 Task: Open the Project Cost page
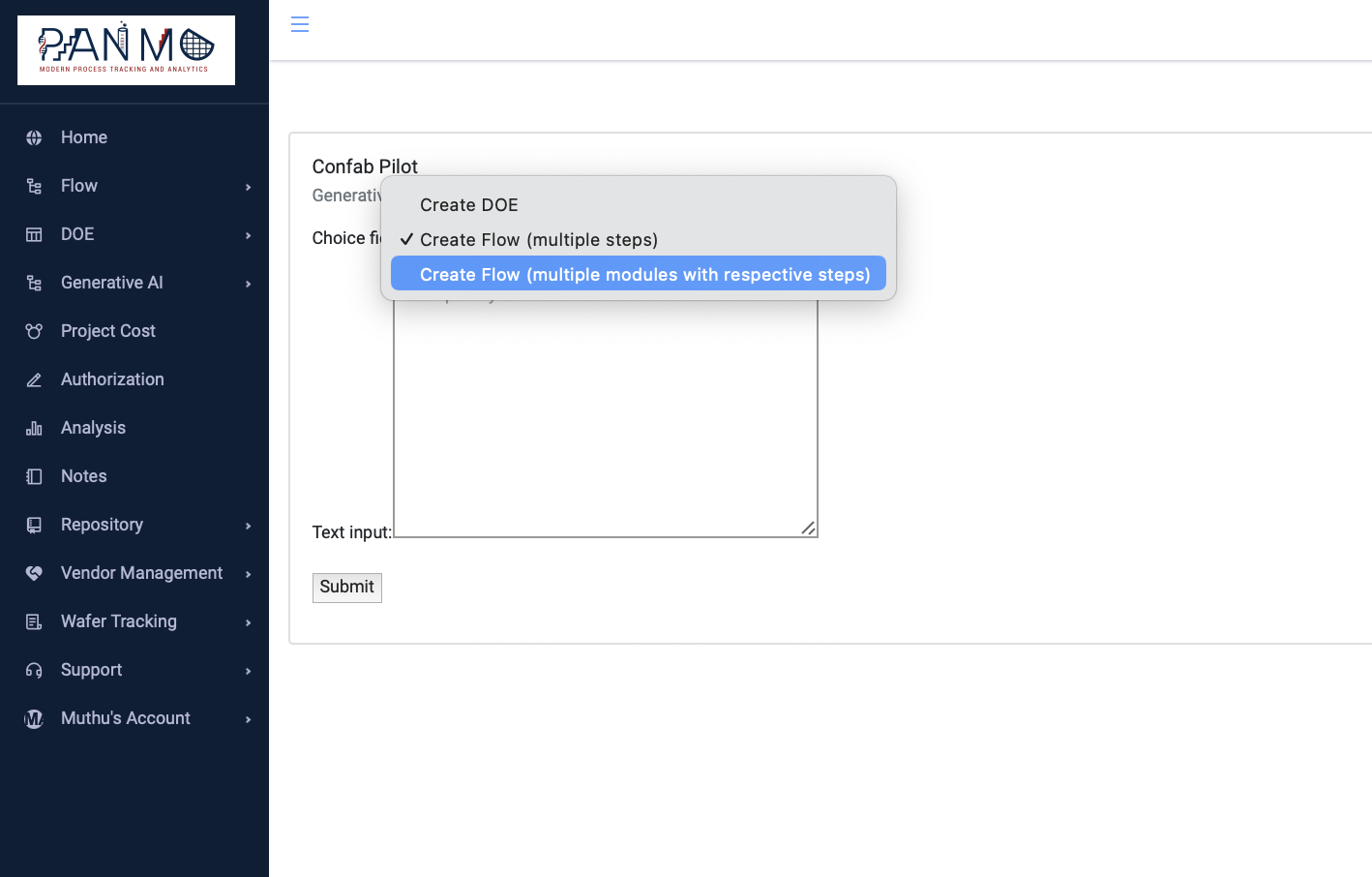(x=108, y=331)
